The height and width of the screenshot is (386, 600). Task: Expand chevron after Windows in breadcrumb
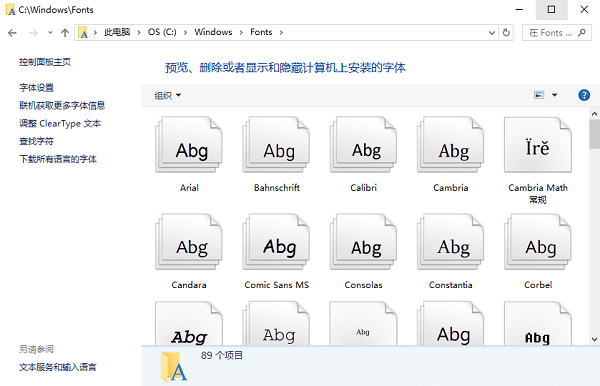tap(241, 33)
